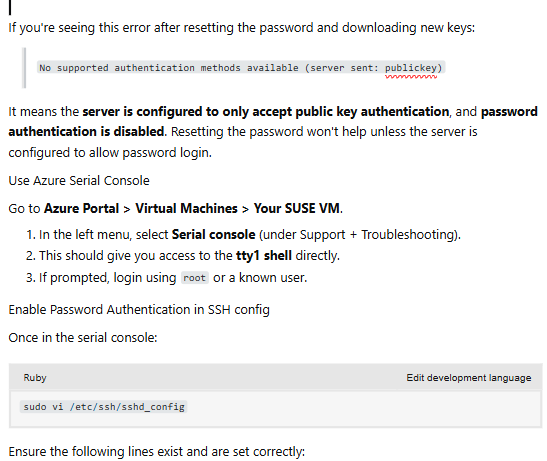The height and width of the screenshot is (461, 547).
Task: Click the sudo vi /etc/ssh/sshd_config code line
Action: 104,407
